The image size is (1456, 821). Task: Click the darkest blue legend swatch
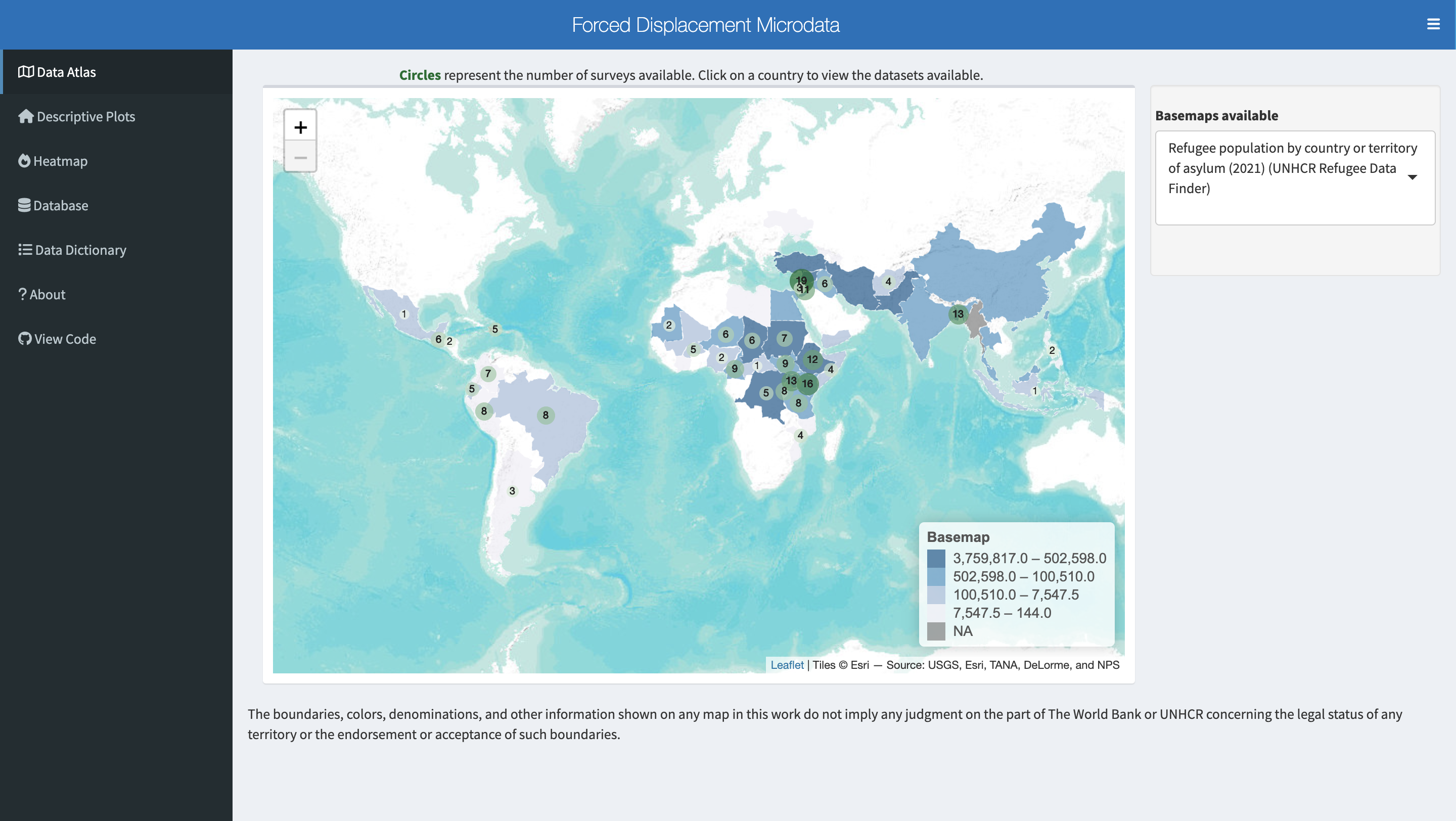point(938,558)
